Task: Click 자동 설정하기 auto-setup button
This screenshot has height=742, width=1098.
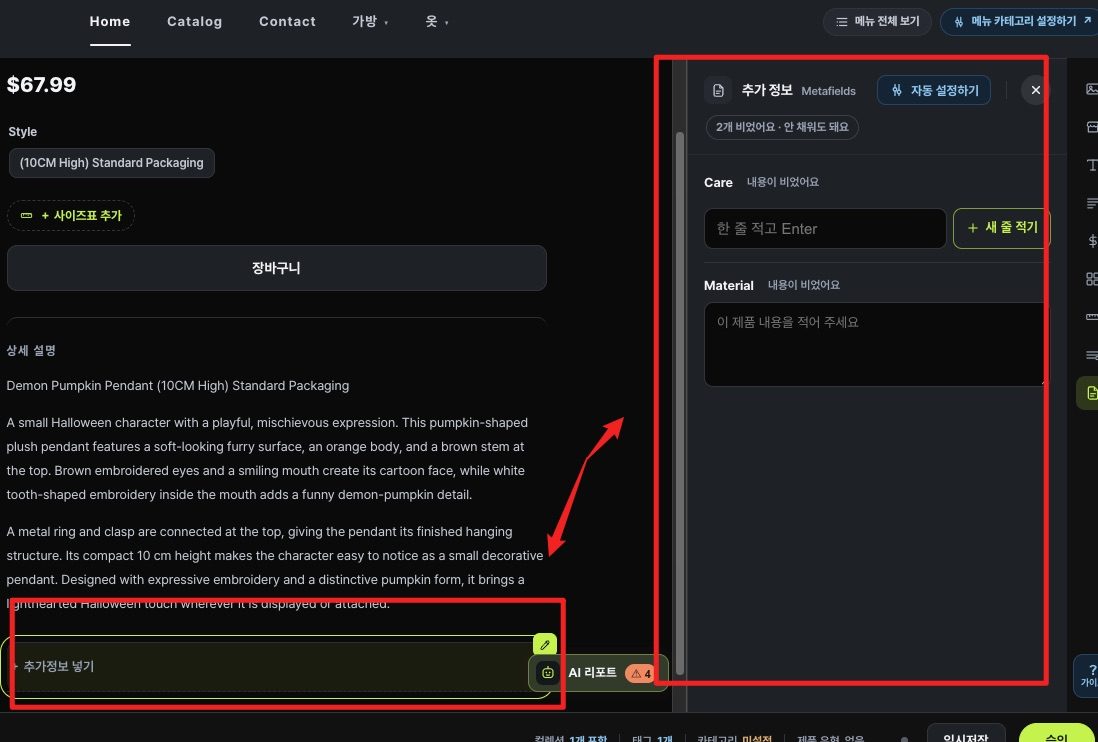Action: (933, 90)
